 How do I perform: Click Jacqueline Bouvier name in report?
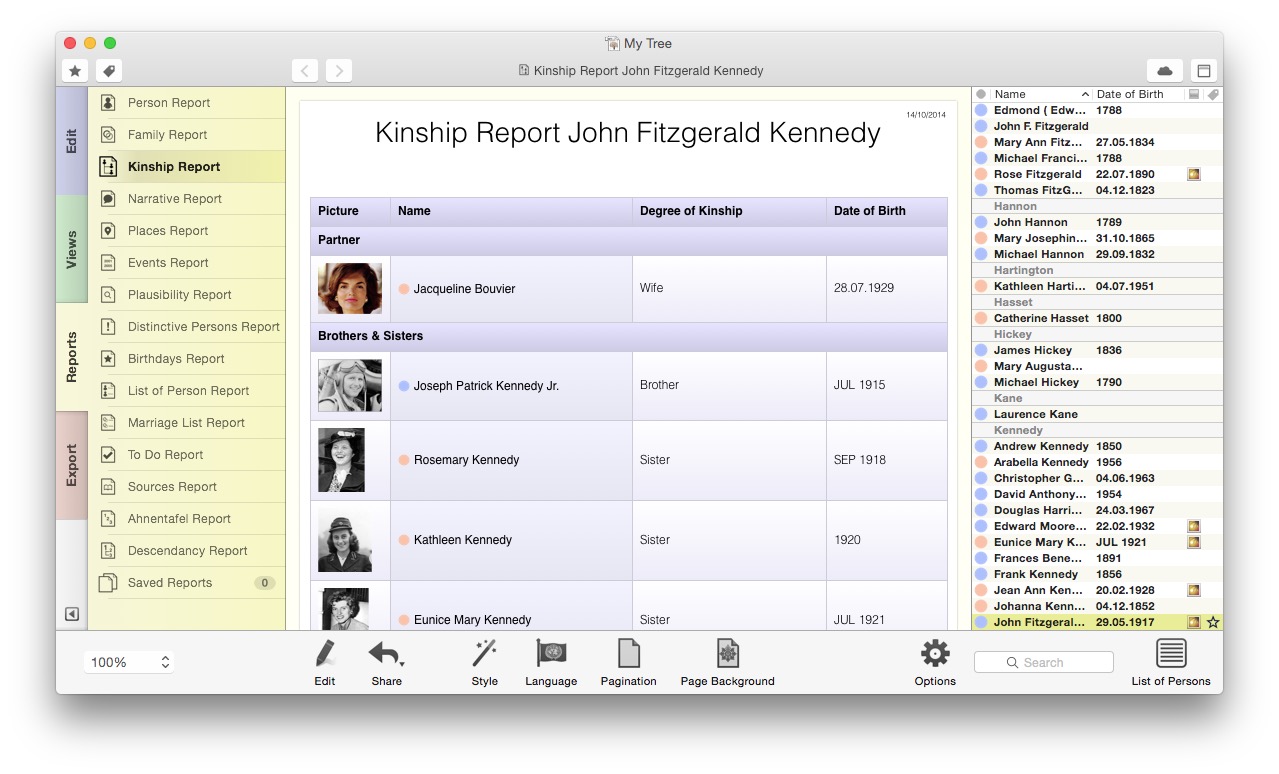pyautogui.click(x=464, y=289)
